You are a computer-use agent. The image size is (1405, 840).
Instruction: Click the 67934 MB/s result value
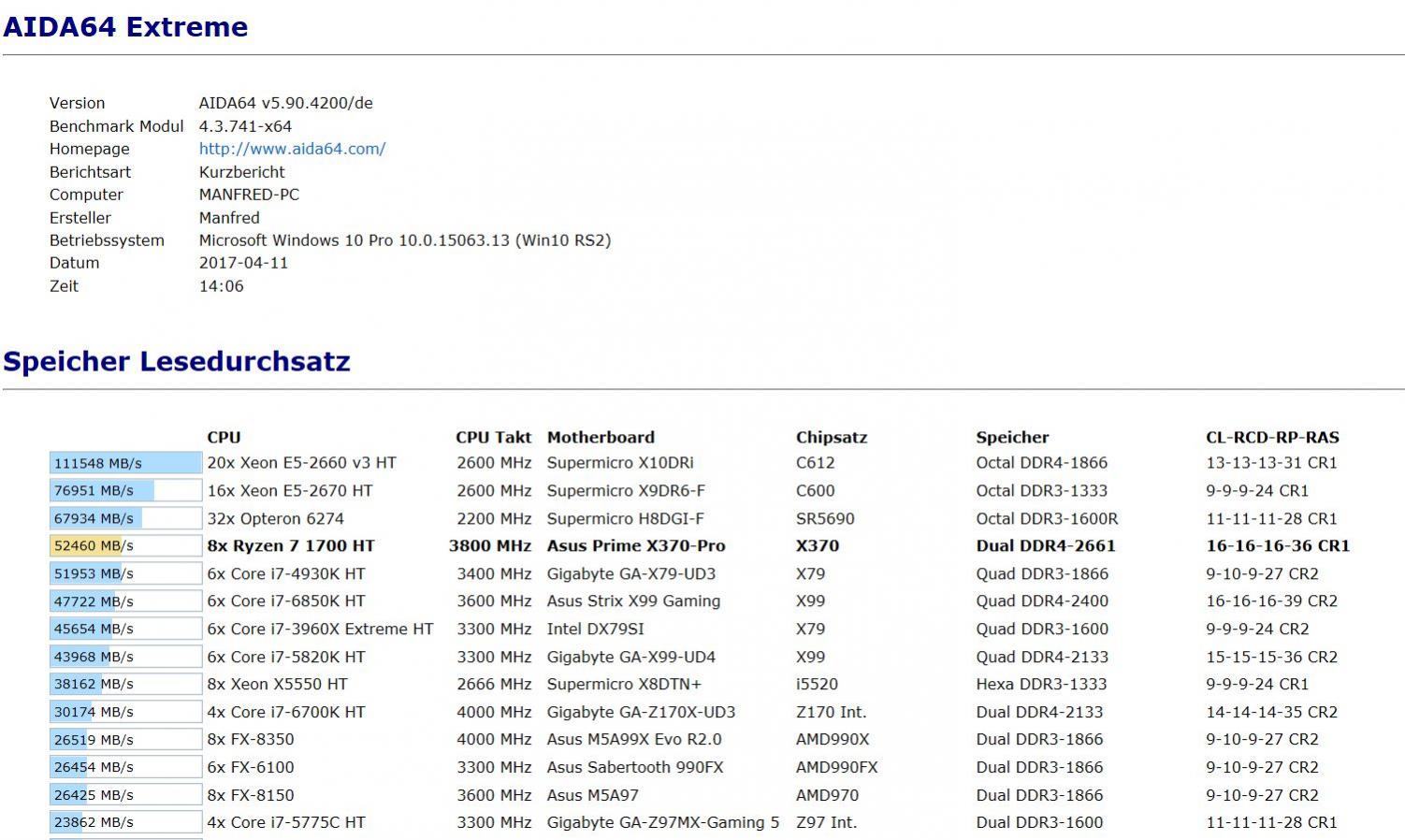pos(94,518)
